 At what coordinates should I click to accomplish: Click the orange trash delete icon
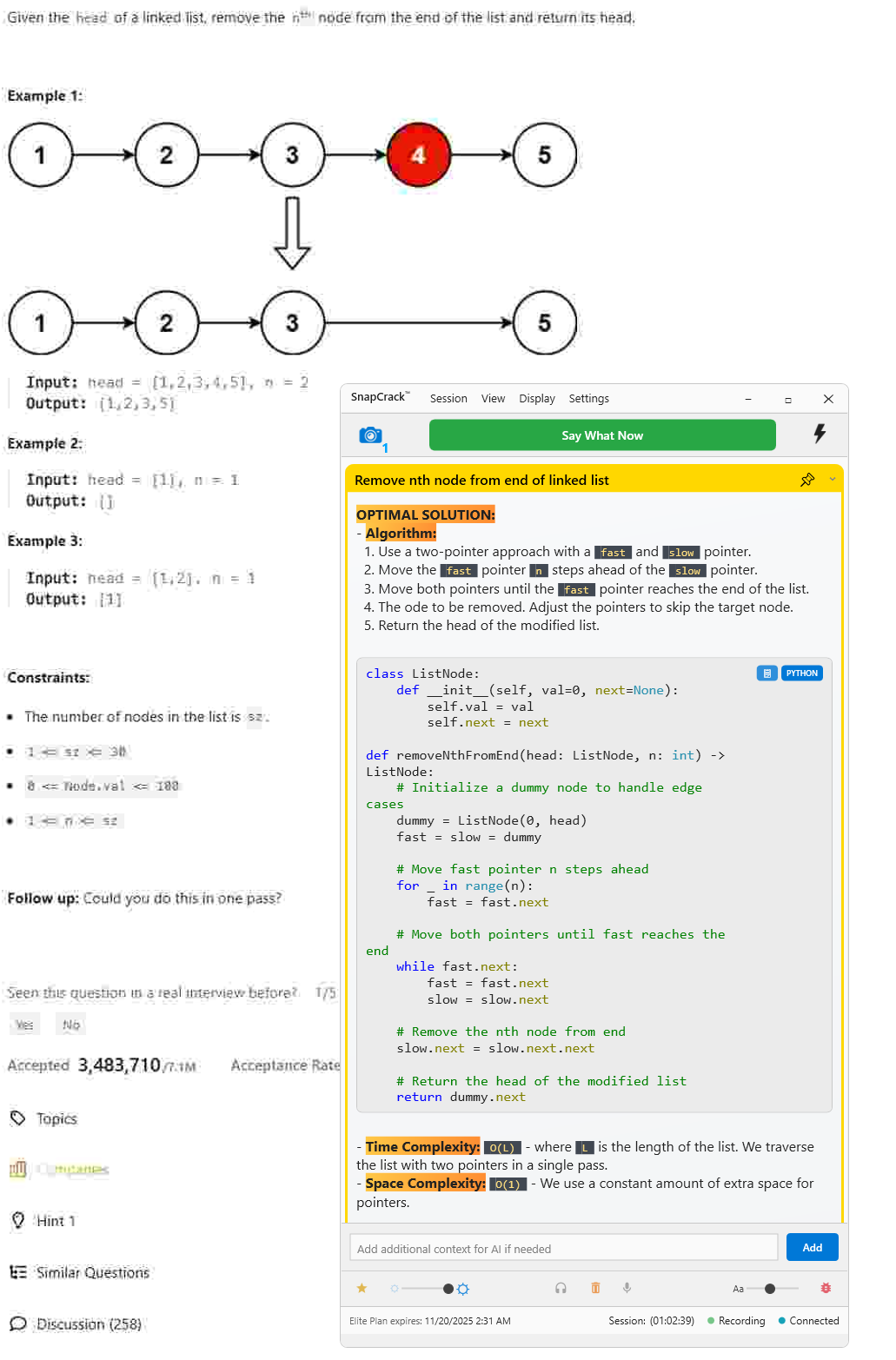595,1289
